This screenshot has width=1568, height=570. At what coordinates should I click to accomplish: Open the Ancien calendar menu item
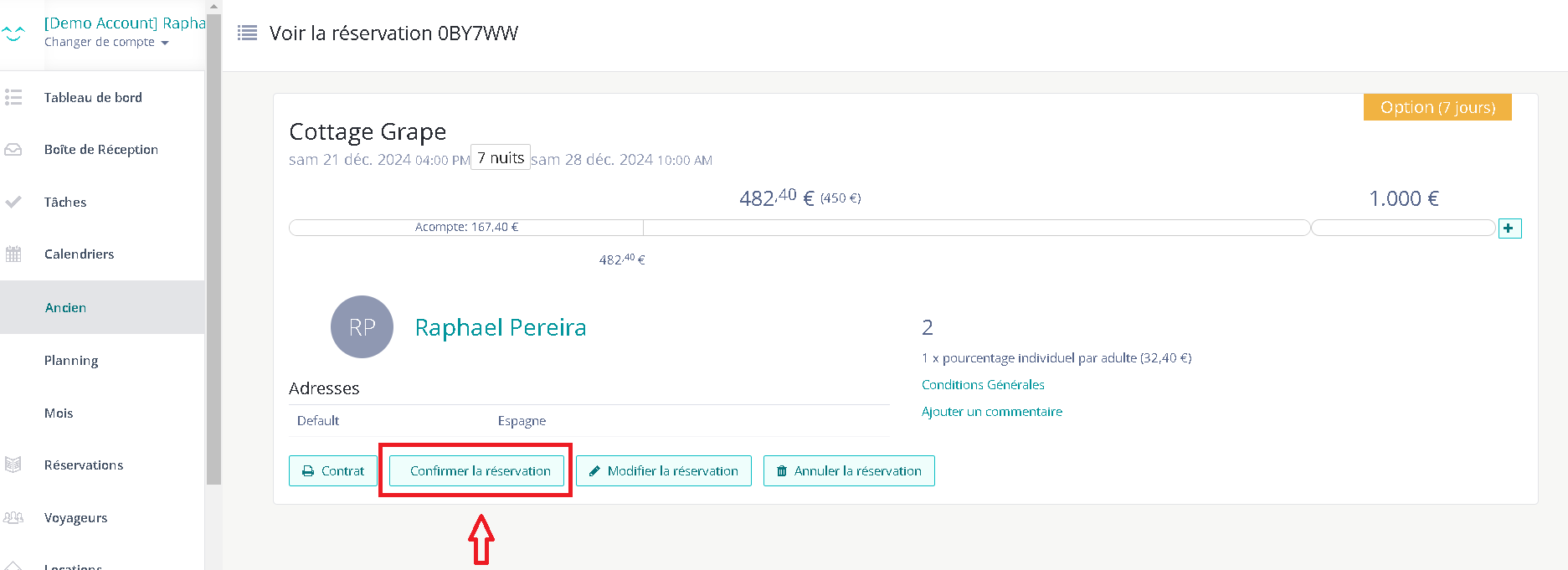[x=65, y=308]
